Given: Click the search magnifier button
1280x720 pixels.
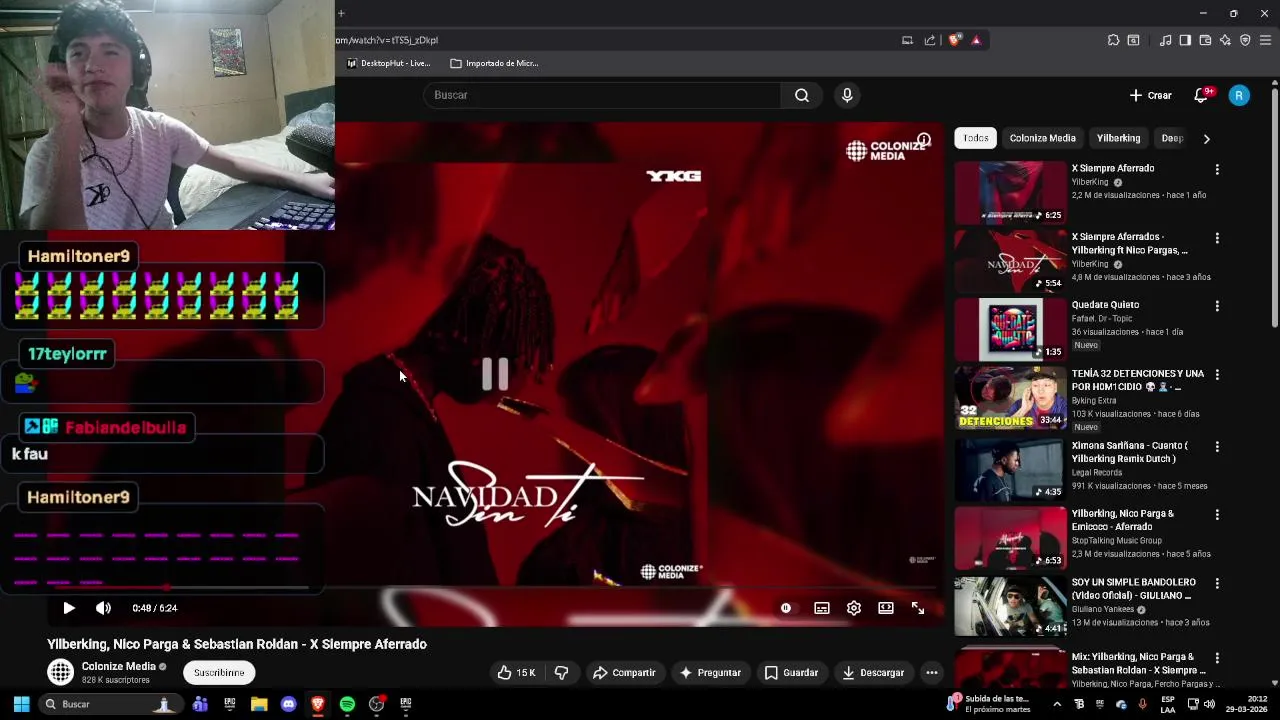Looking at the screenshot, I should [x=802, y=95].
